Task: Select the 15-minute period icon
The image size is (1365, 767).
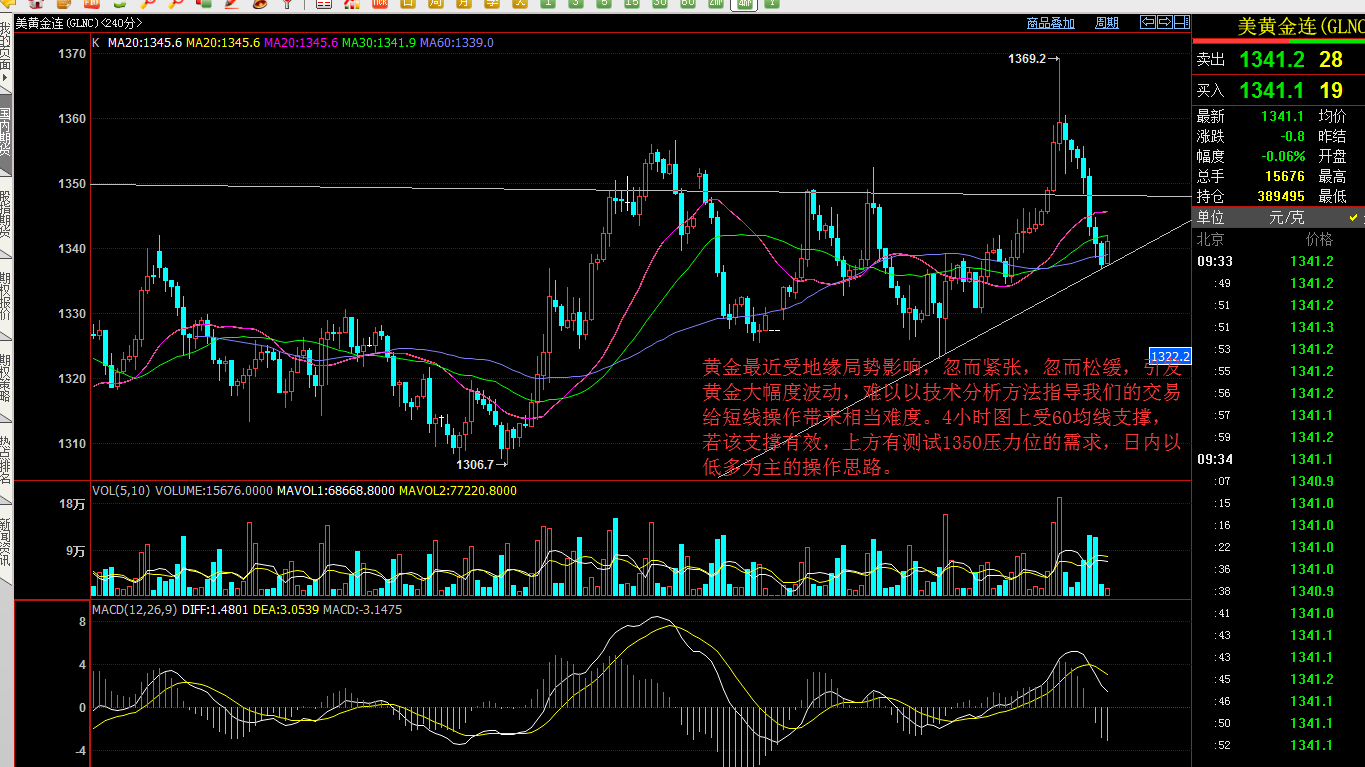Action: click(x=632, y=4)
